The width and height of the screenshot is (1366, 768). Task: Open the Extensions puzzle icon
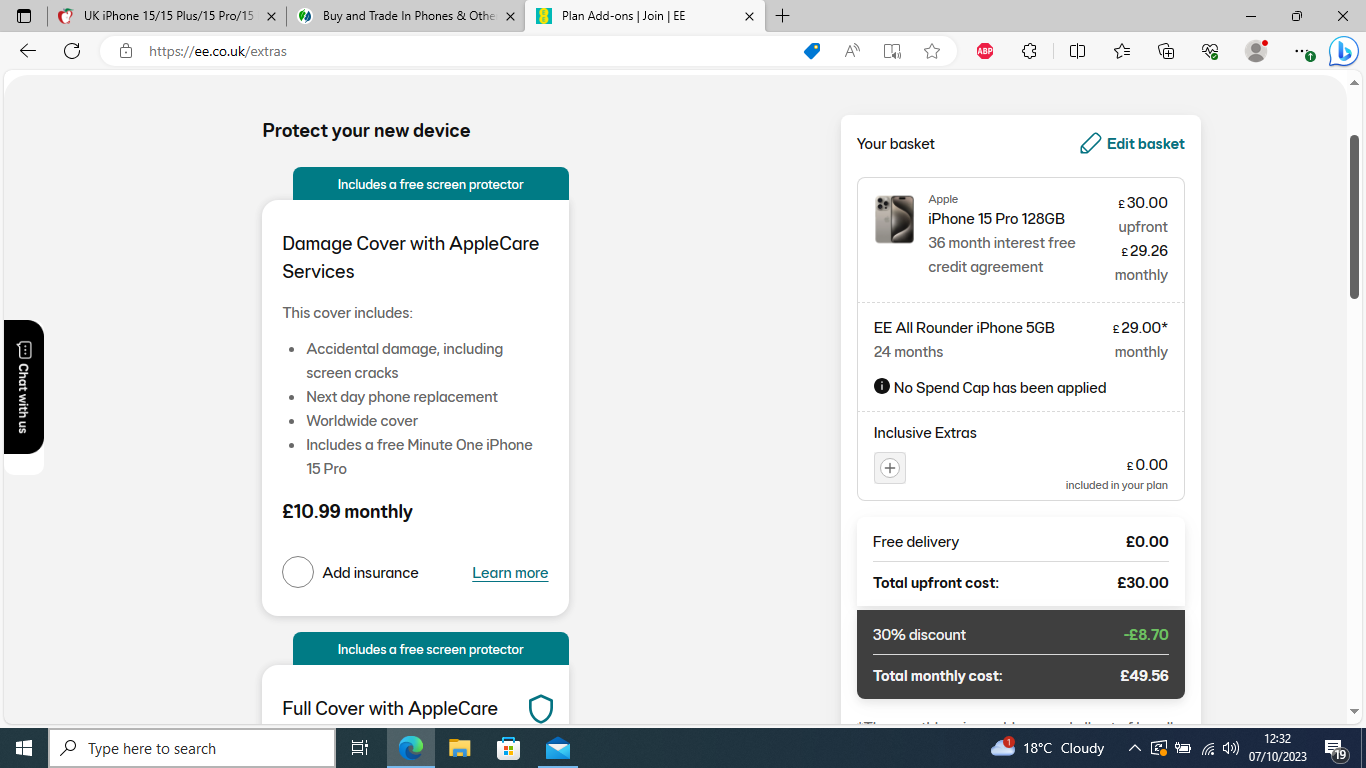coord(1029,51)
